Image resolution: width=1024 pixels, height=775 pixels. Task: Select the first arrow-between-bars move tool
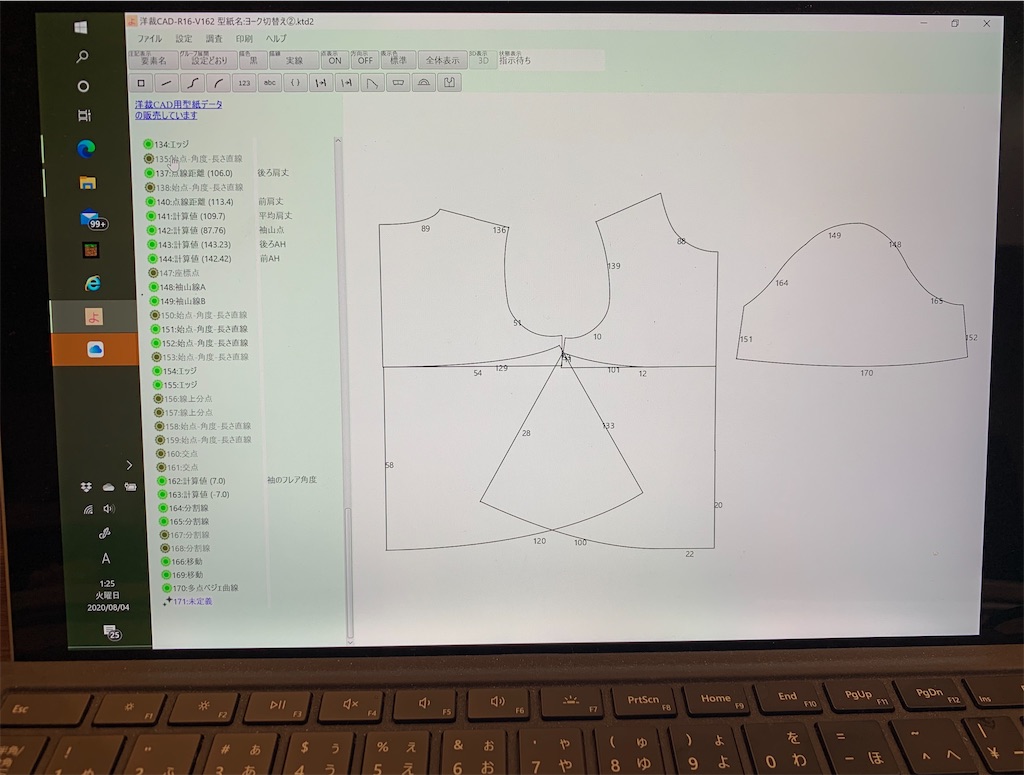click(x=321, y=83)
